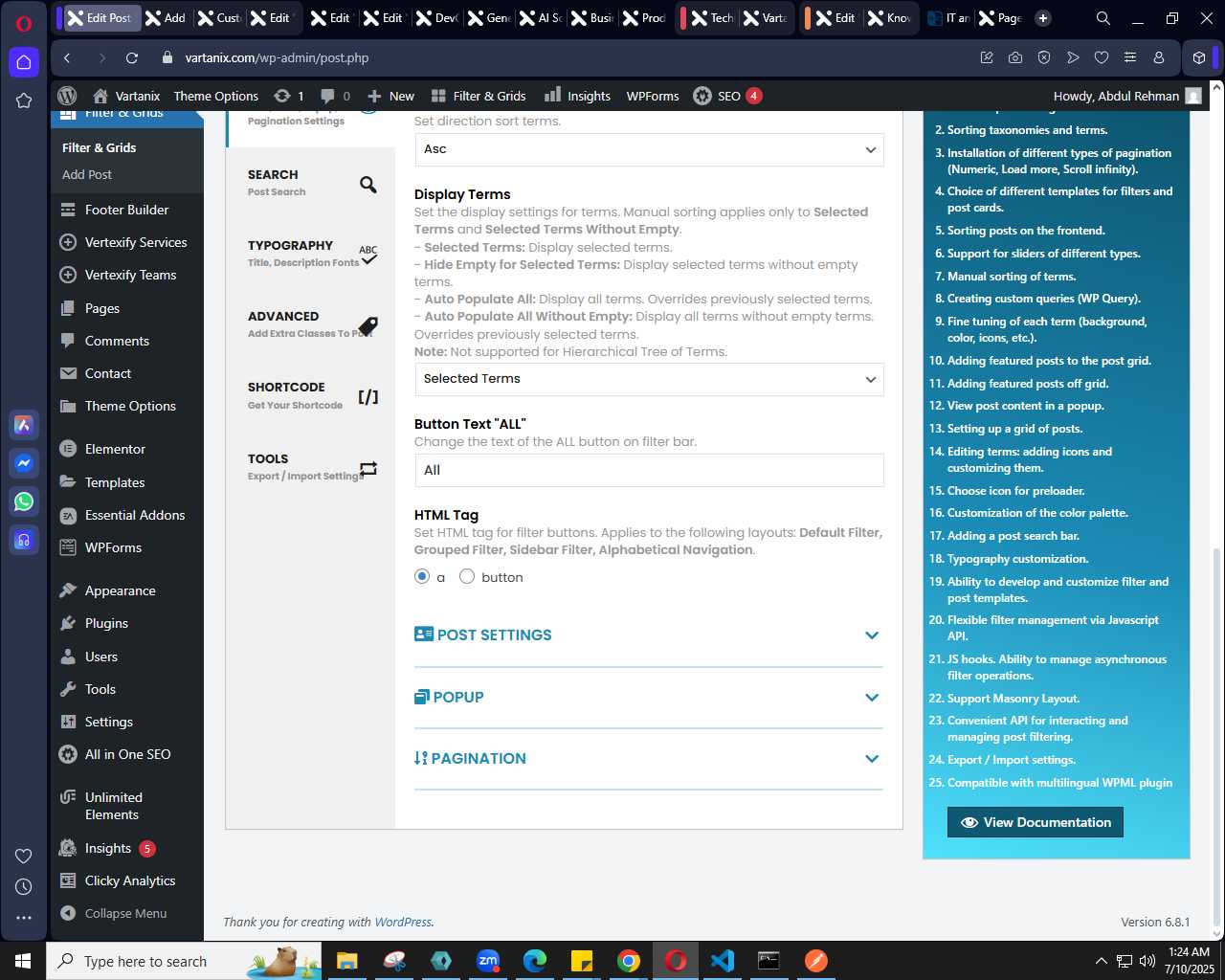Open the Typography settings tab

pos(311,254)
